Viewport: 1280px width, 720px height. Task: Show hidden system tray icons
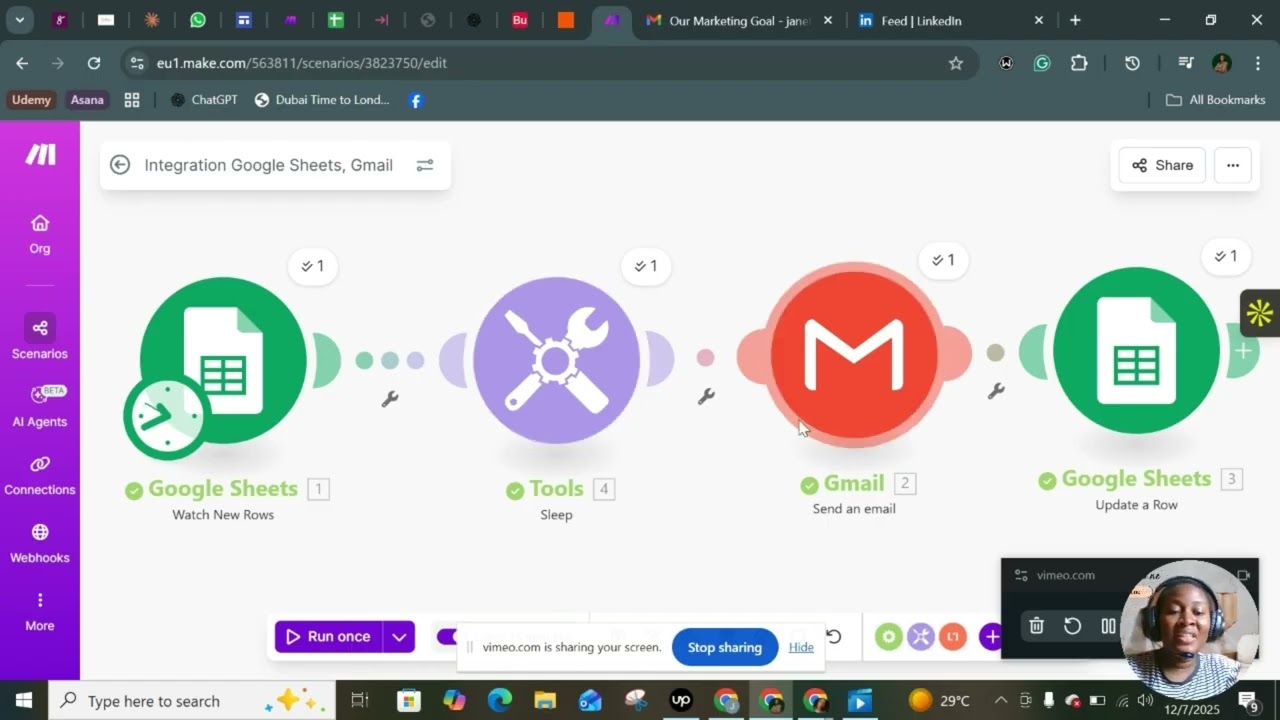[x=1001, y=700]
